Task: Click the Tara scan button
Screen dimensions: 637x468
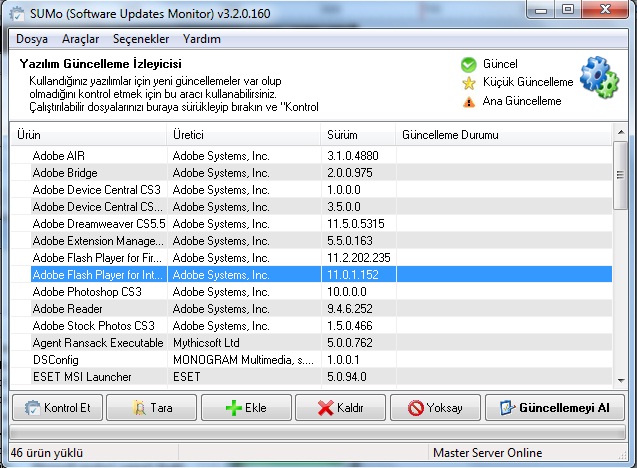Action: point(152,407)
